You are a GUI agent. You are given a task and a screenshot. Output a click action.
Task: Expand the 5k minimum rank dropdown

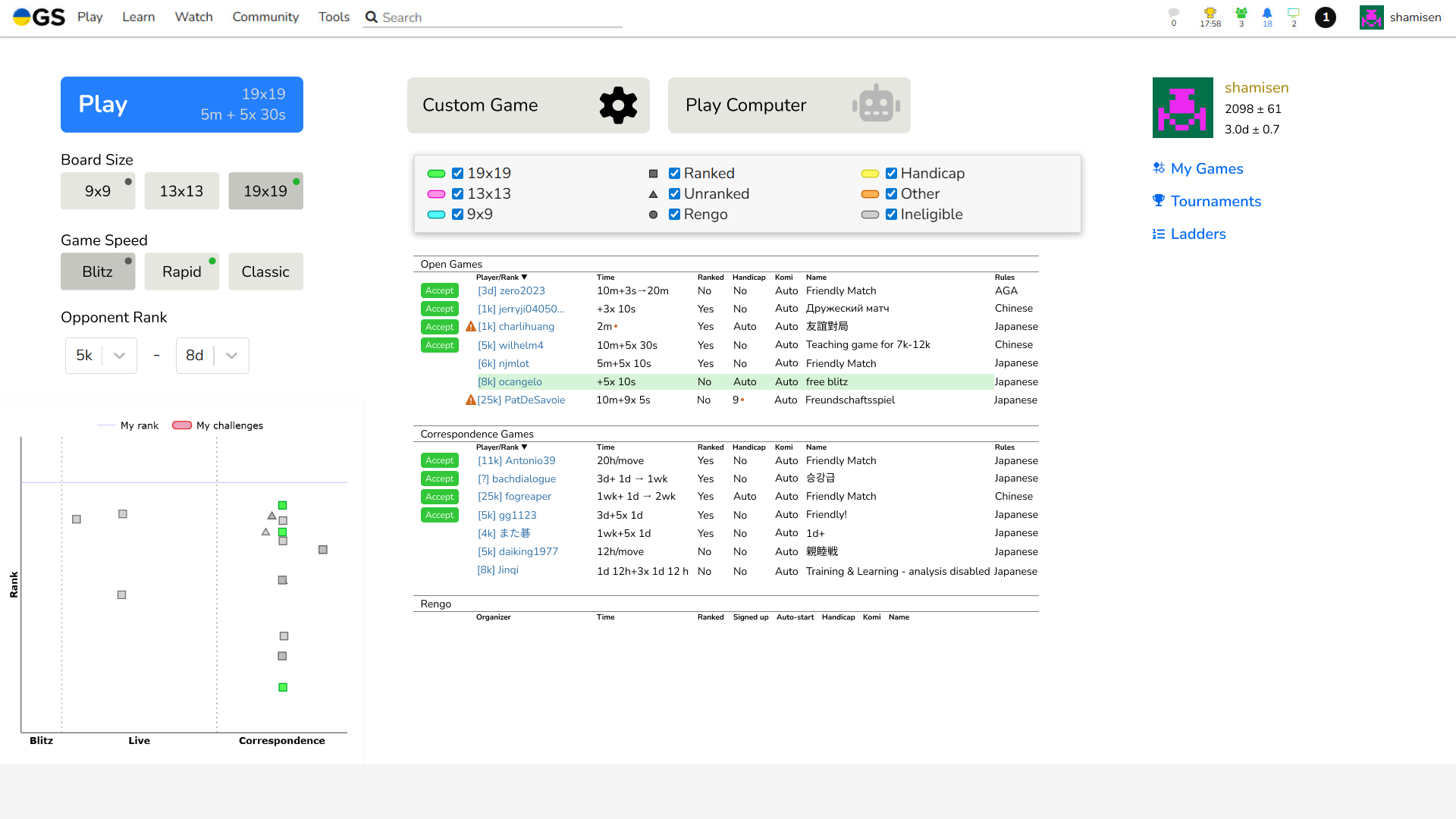point(119,356)
